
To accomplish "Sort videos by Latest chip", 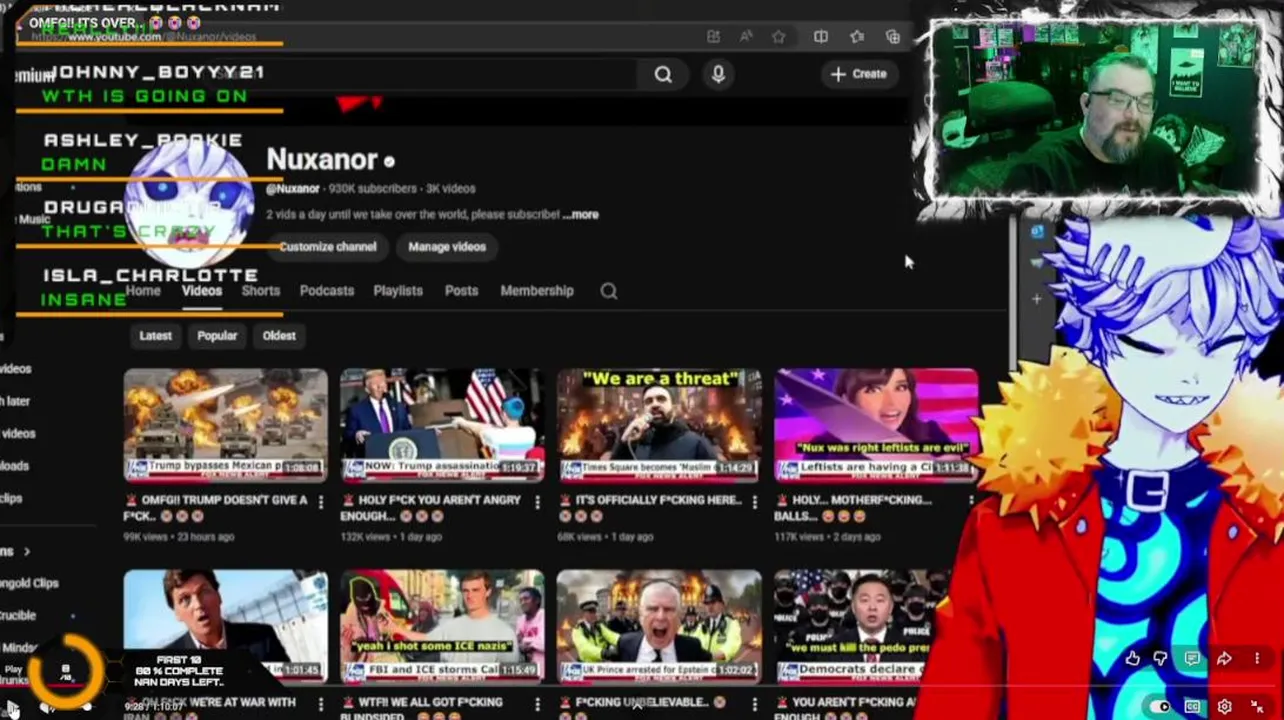I will 155,336.
